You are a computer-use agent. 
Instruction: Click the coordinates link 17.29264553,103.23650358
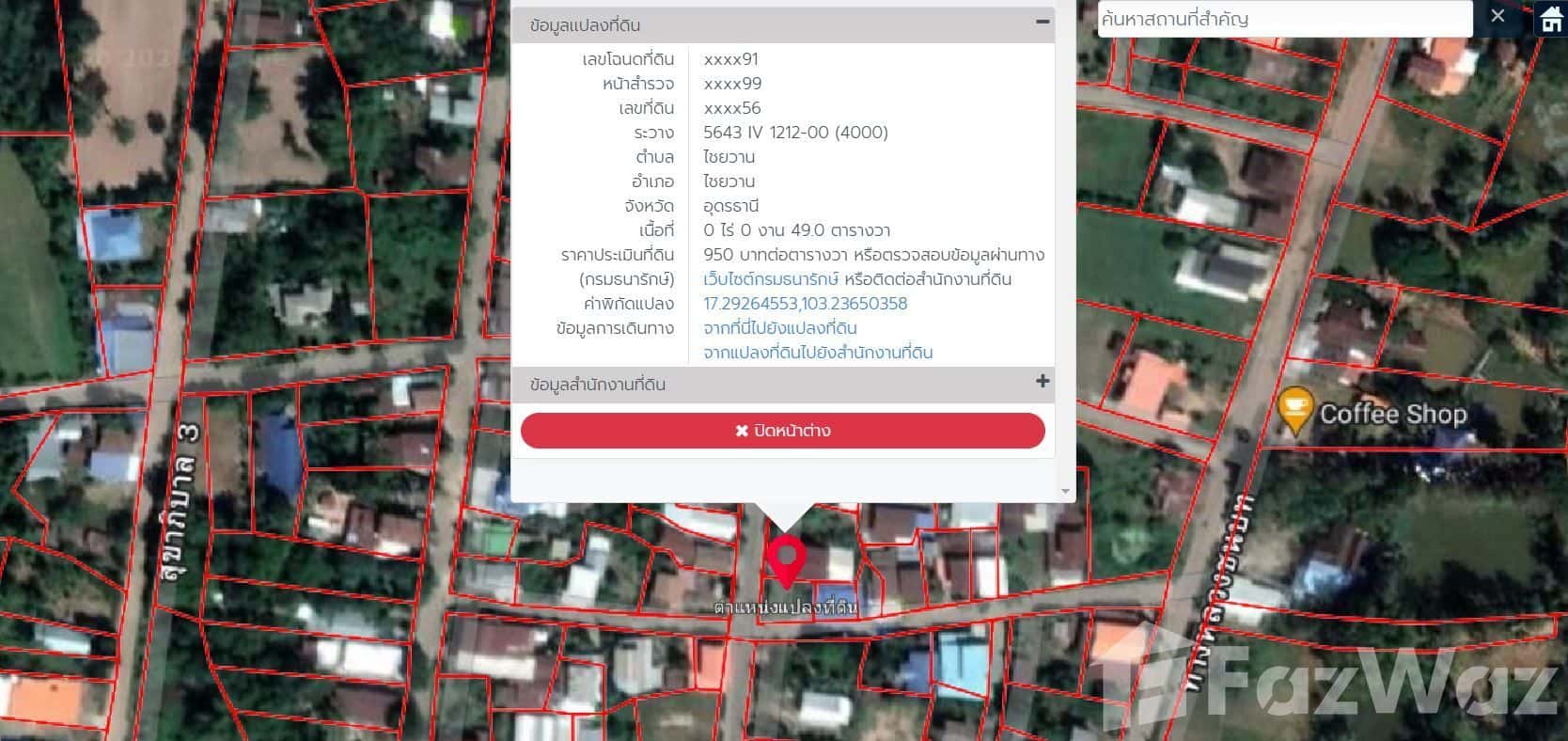pyautogui.click(x=805, y=304)
